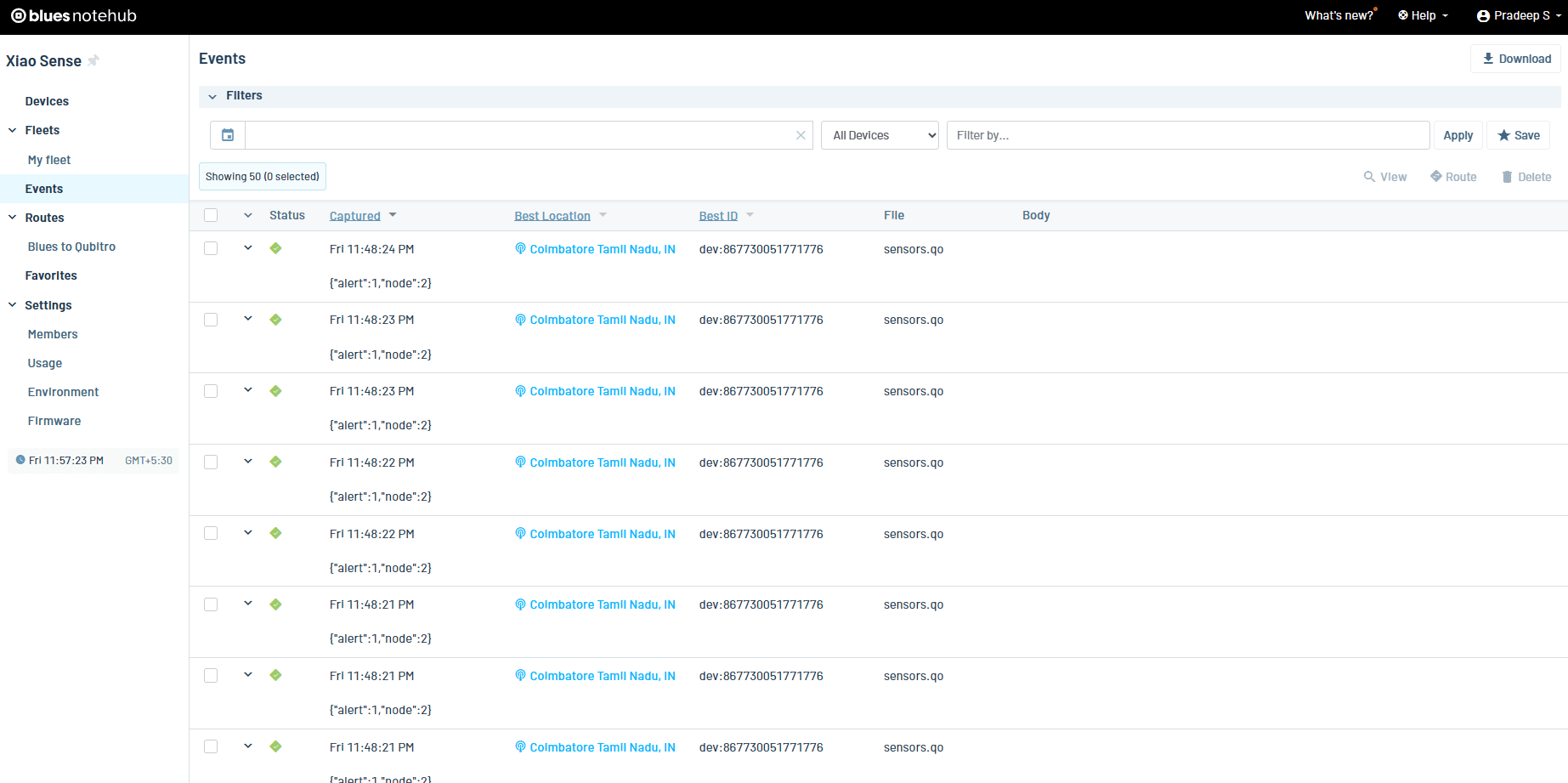Check the second 11:48:22 PM event checkbox
Viewport: 1568px width, 783px height.
tap(211, 533)
